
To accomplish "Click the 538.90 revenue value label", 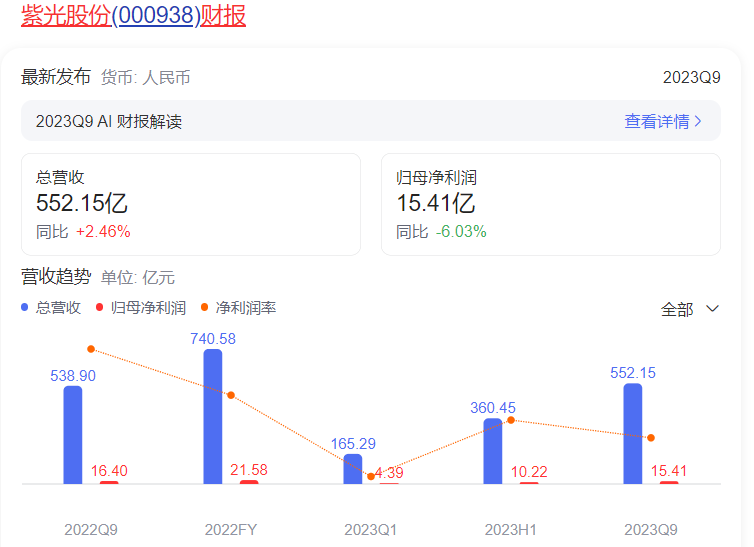I will pos(73,375).
